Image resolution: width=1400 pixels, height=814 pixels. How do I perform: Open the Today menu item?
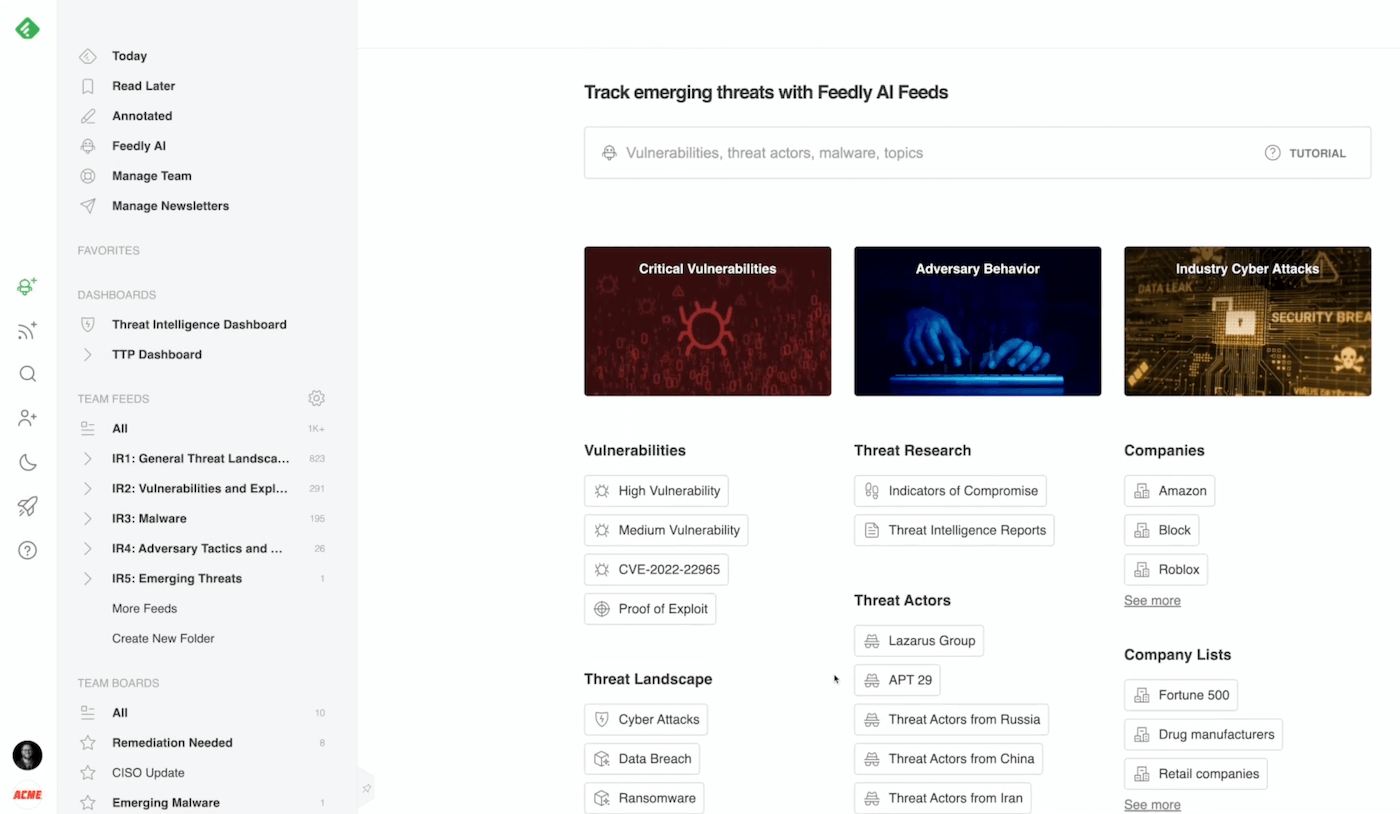tap(129, 56)
